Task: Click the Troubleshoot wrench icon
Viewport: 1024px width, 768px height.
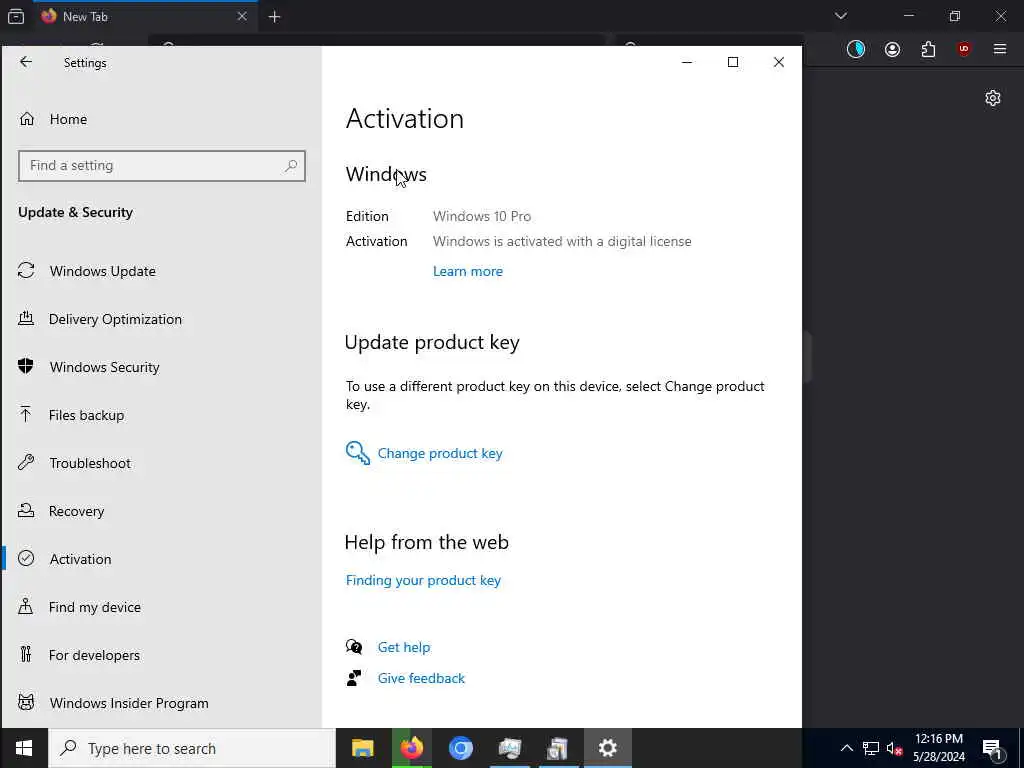Action: pyautogui.click(x=25, y=462)
